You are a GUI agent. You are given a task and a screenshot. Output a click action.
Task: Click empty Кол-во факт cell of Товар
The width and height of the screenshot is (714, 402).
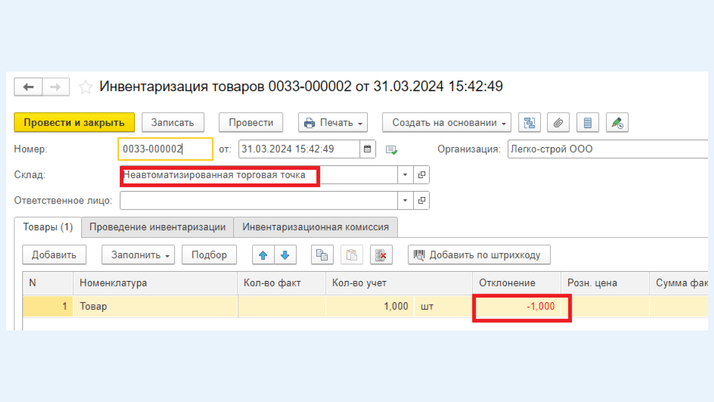click(x=281, y=306)
